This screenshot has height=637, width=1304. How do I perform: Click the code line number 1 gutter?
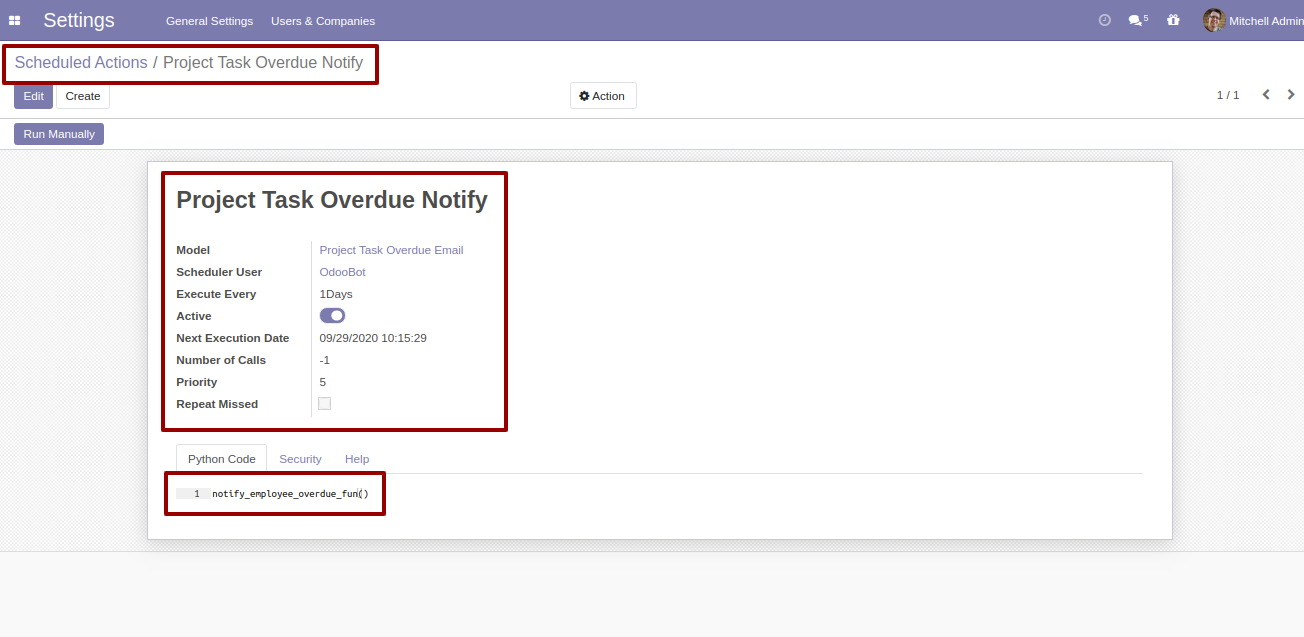[x=193, y=494]
